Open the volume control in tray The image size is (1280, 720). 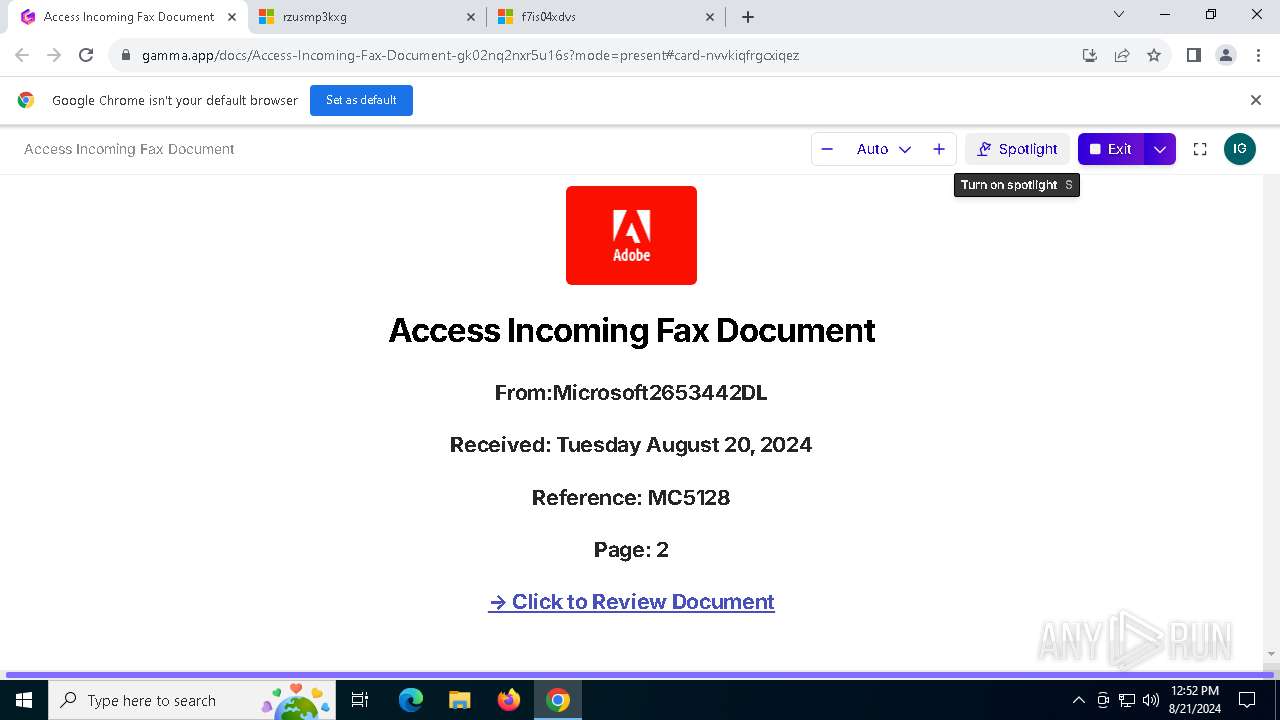pyautogui.click(x=1151, y=700)
